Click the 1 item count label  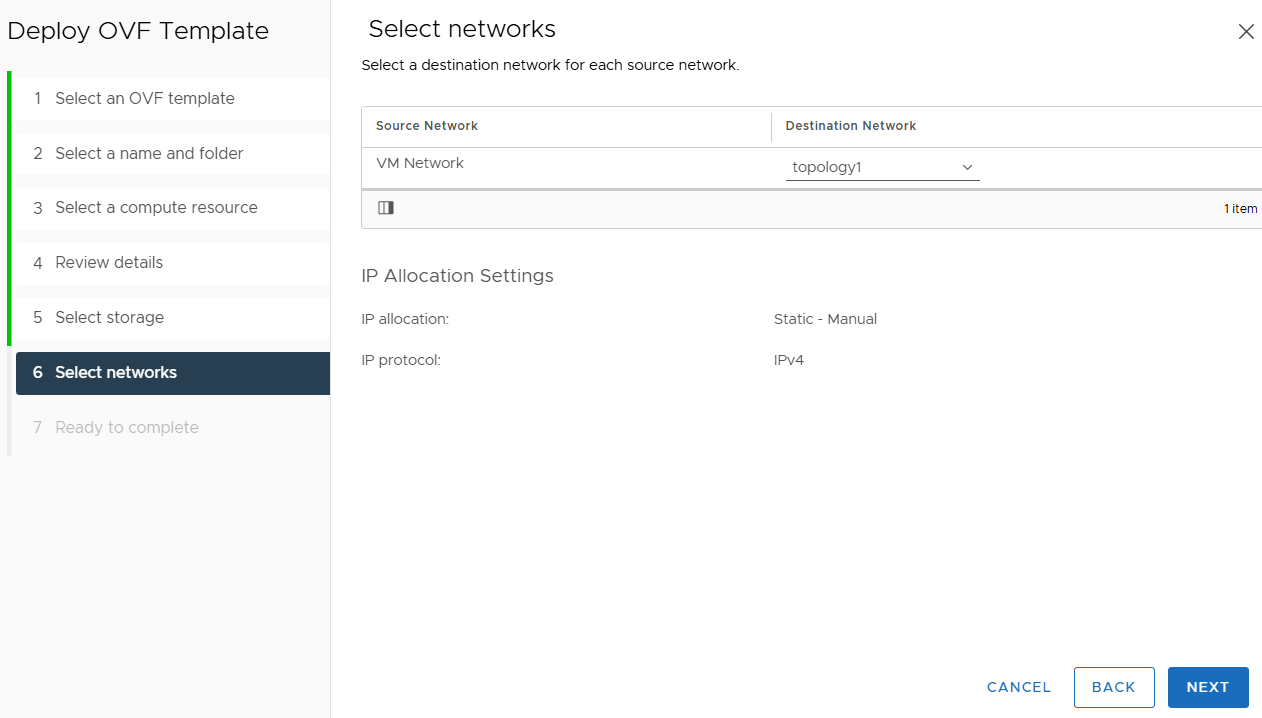1241,209
